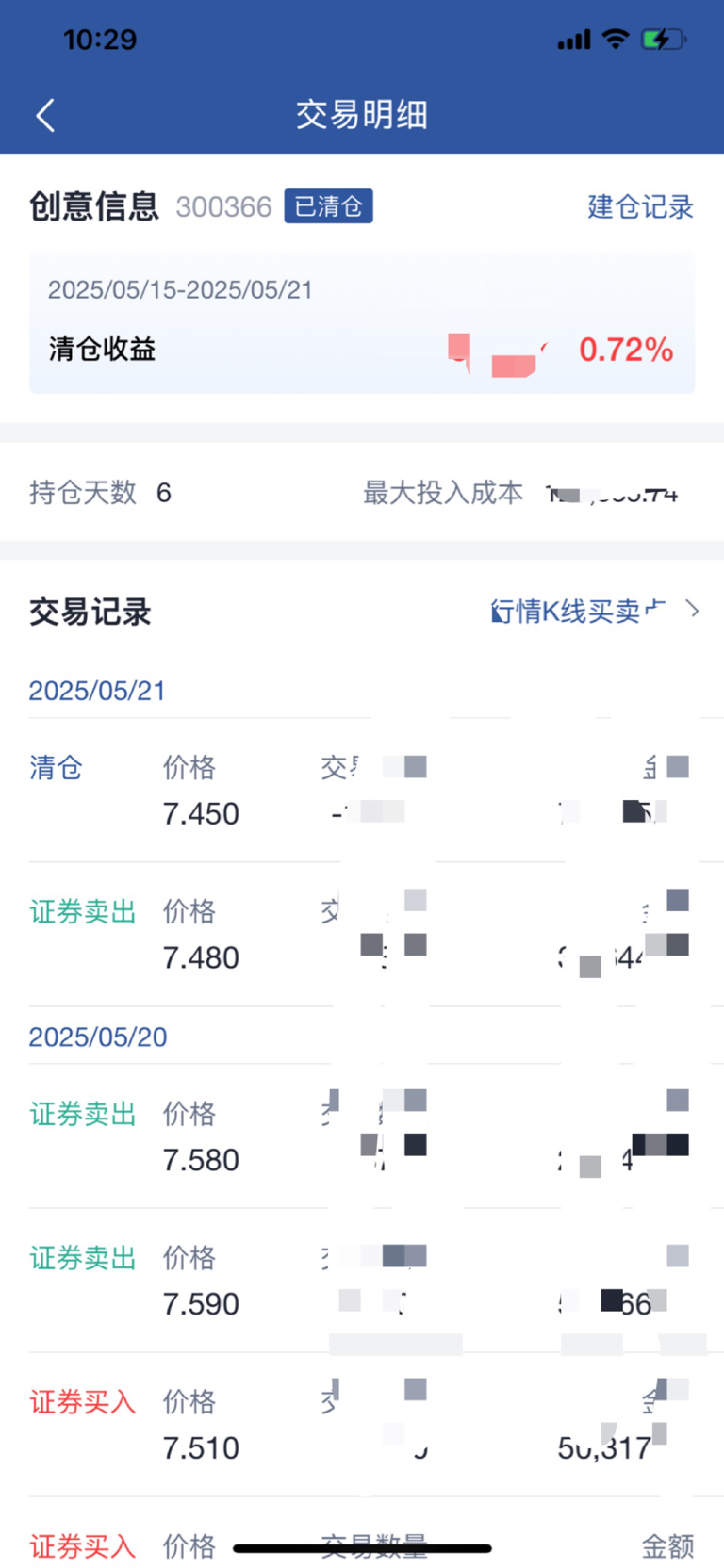Tap the 2025/05/20 date header

tap(98, 1037)
